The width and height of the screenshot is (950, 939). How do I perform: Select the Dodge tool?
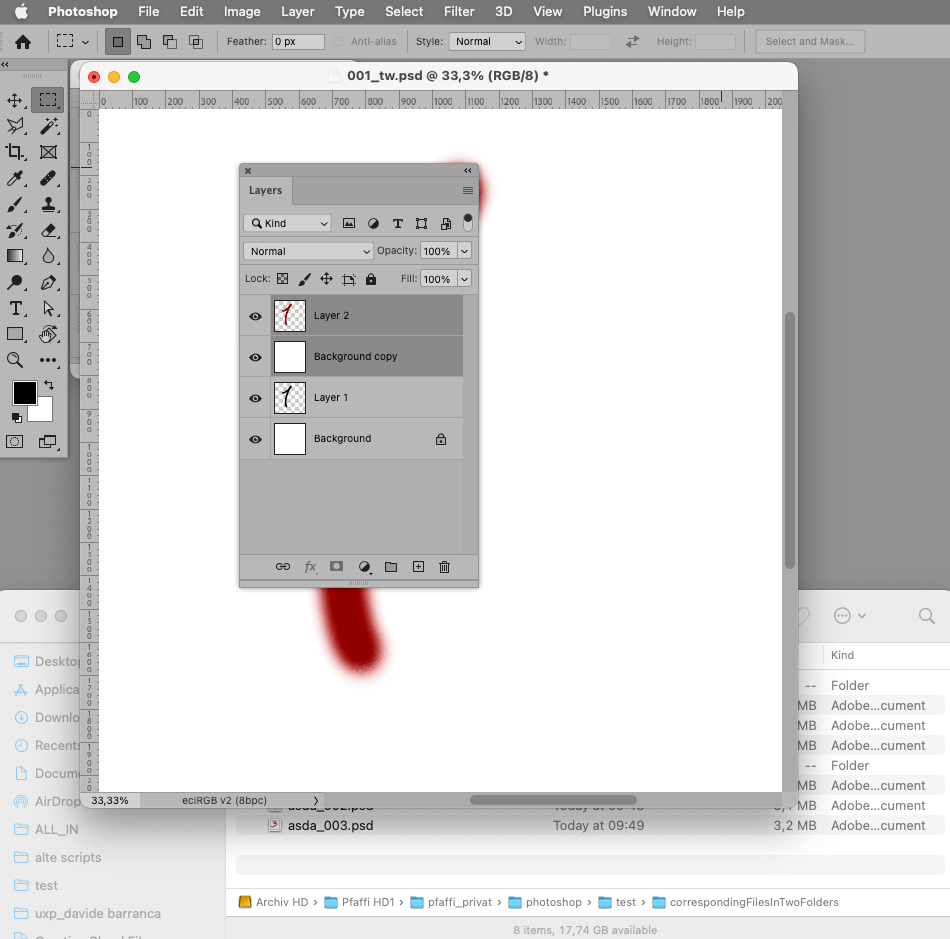tap(15, 282)
